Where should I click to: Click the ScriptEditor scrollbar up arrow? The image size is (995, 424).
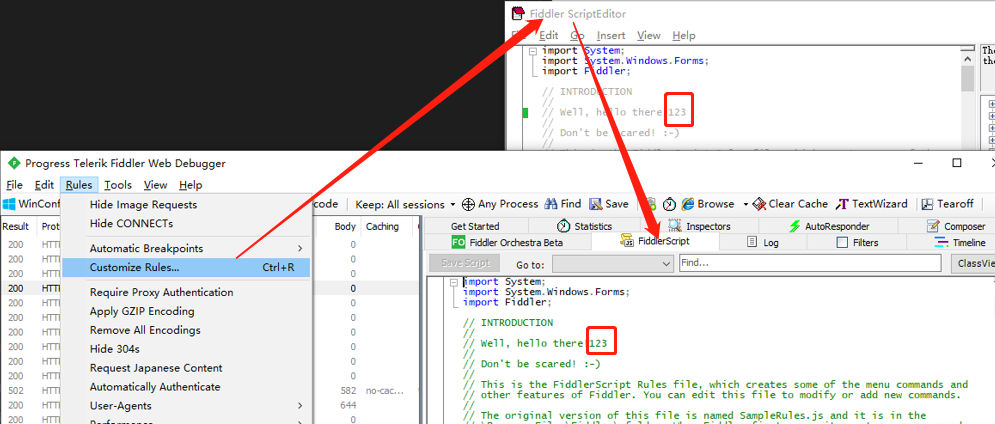968,57
